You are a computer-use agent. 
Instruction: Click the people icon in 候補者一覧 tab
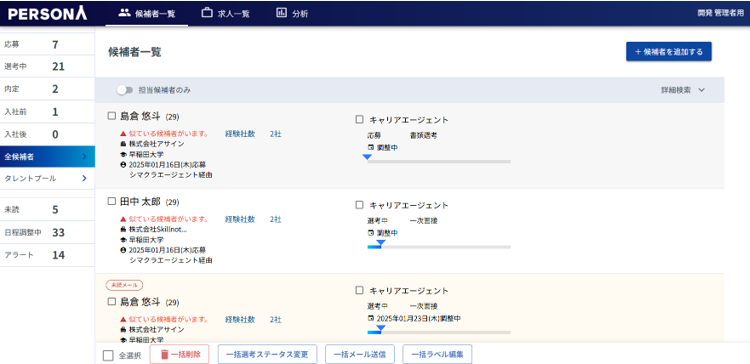point(124,13)
